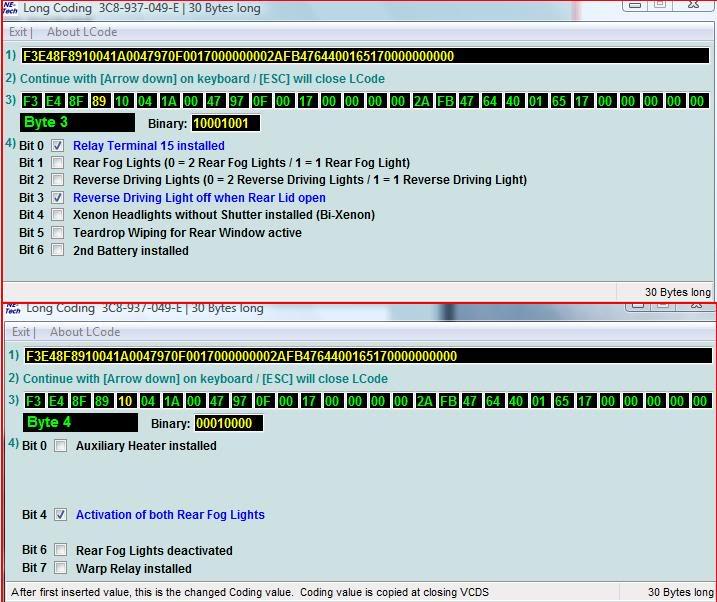Select byte 97 in the Byte 4 window
The height and width of the screenshot is (602, 717).
pos(240,401)
